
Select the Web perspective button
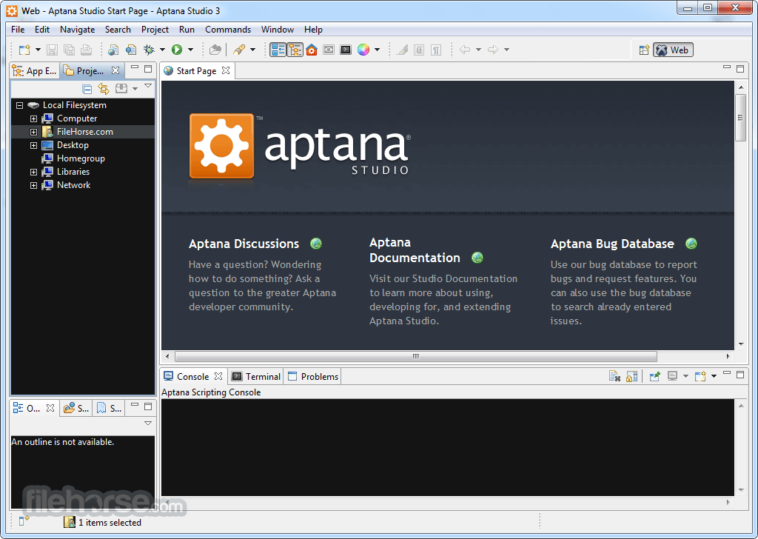pyautogui.click(x=673, y=50)
